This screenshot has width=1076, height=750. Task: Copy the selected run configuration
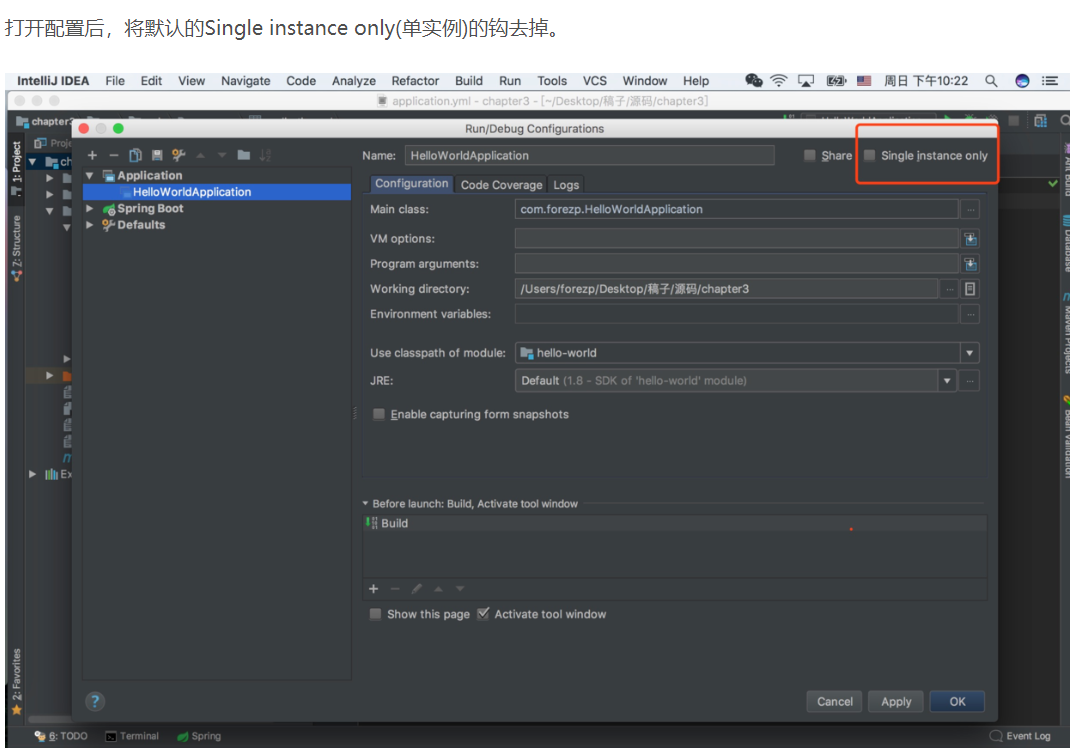click(x=136, y=155)
